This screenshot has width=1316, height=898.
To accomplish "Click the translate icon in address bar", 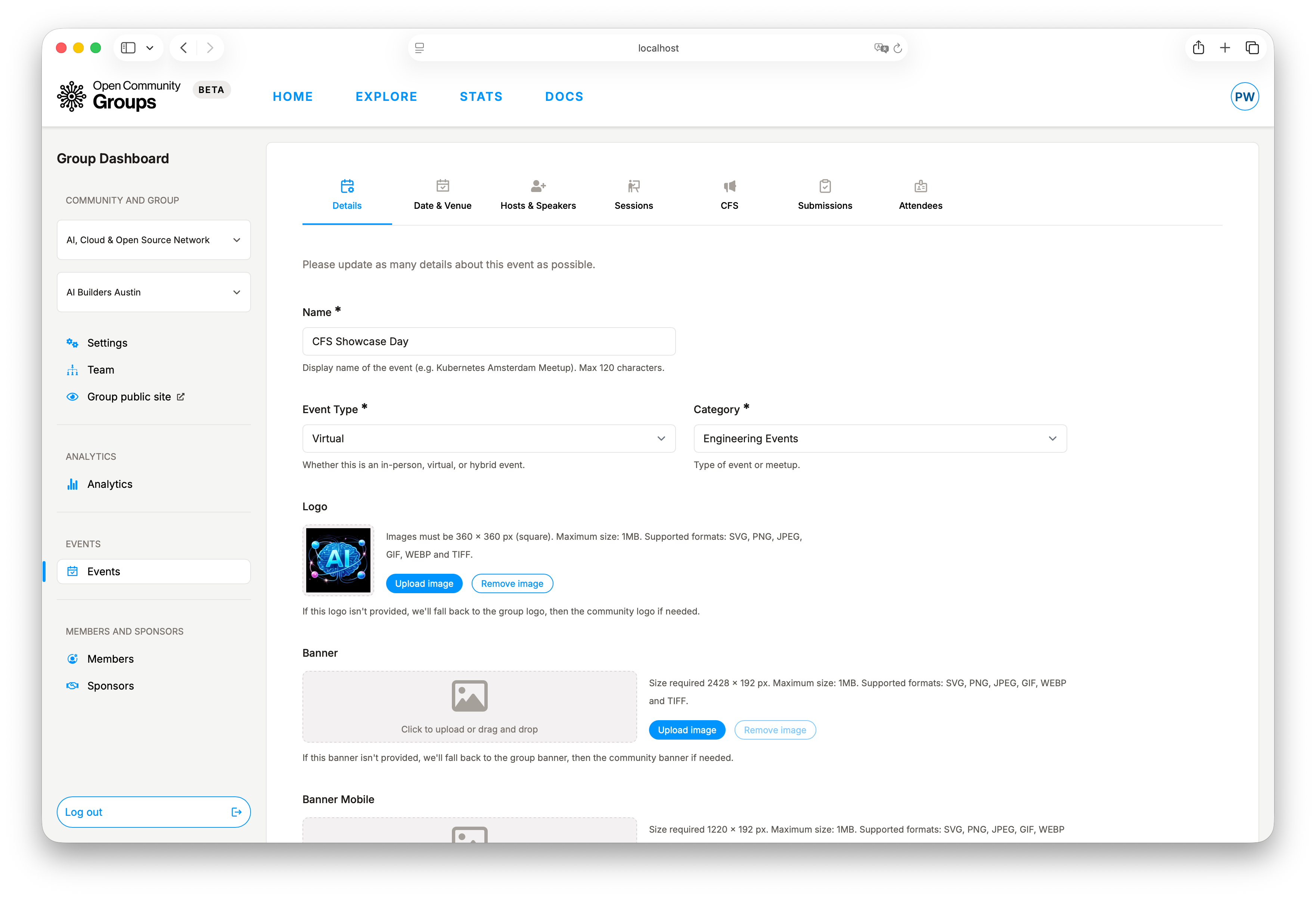I will click(881, 48).
